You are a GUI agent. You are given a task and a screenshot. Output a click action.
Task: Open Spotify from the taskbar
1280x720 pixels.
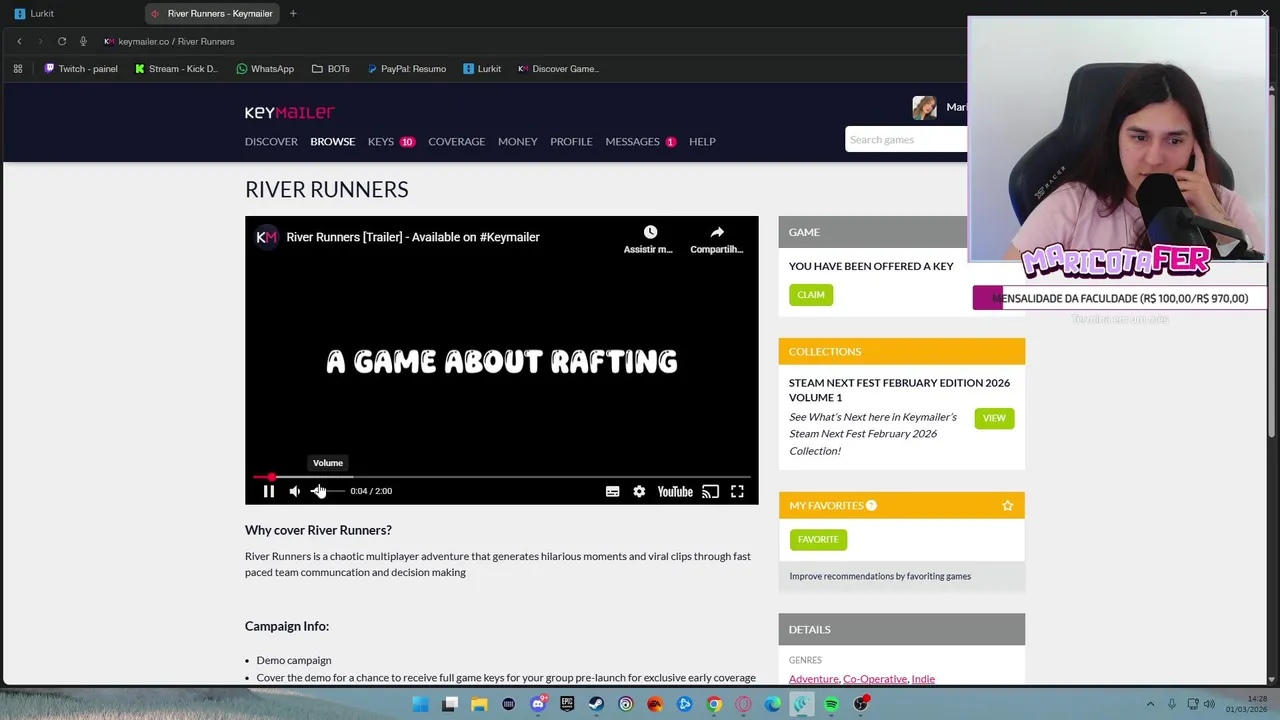(831, 704)
